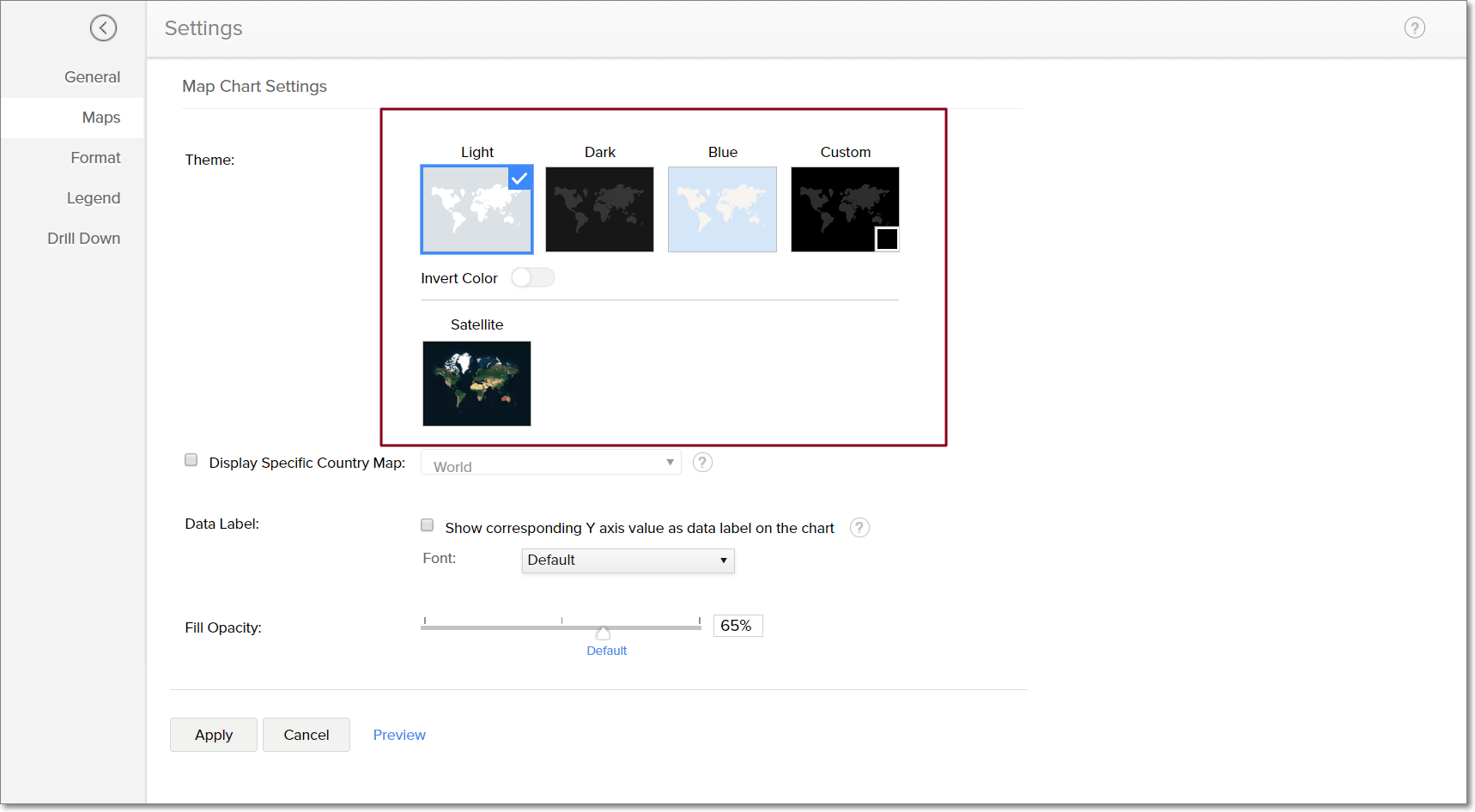This screenshot has height=812, width=1475.
Task: Toggle the Invert Color switch
Action: click(532, 278)
